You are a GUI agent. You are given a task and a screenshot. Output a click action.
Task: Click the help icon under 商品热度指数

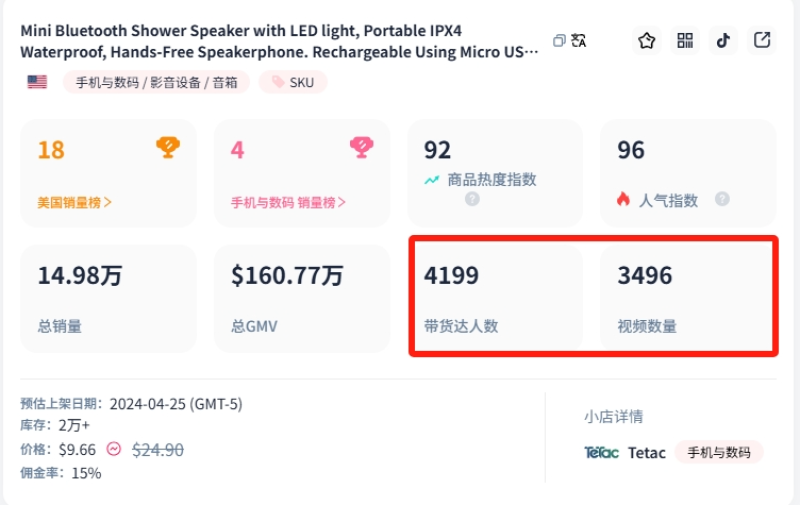472,199
